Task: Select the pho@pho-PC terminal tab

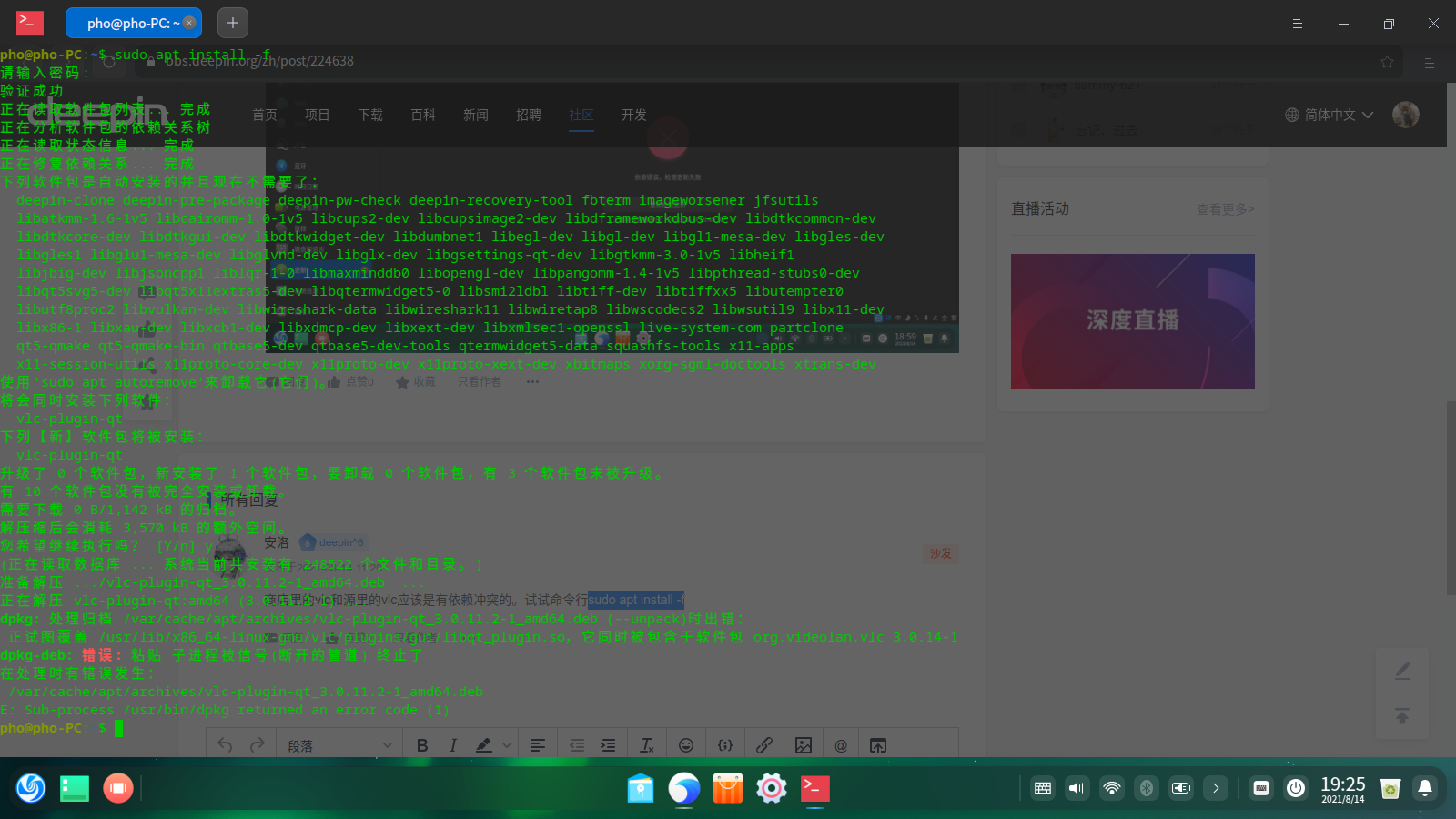Action: click(x=134, y=23)
